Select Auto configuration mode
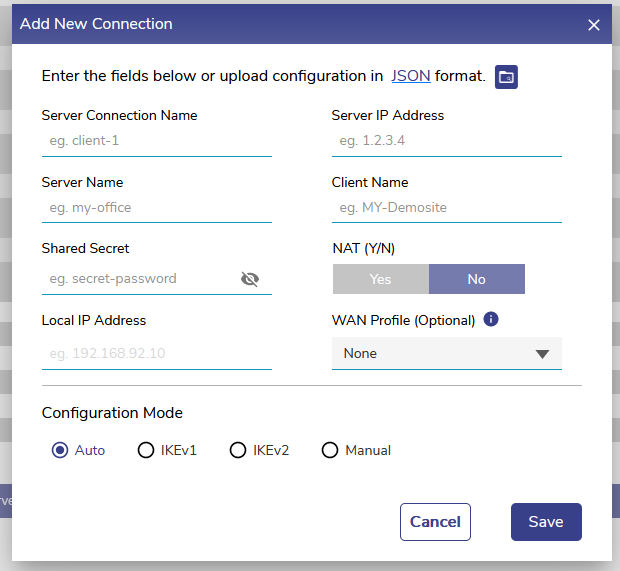Image resolution: width=620 pixels, height=571 pixels. (x=60, y=450)
